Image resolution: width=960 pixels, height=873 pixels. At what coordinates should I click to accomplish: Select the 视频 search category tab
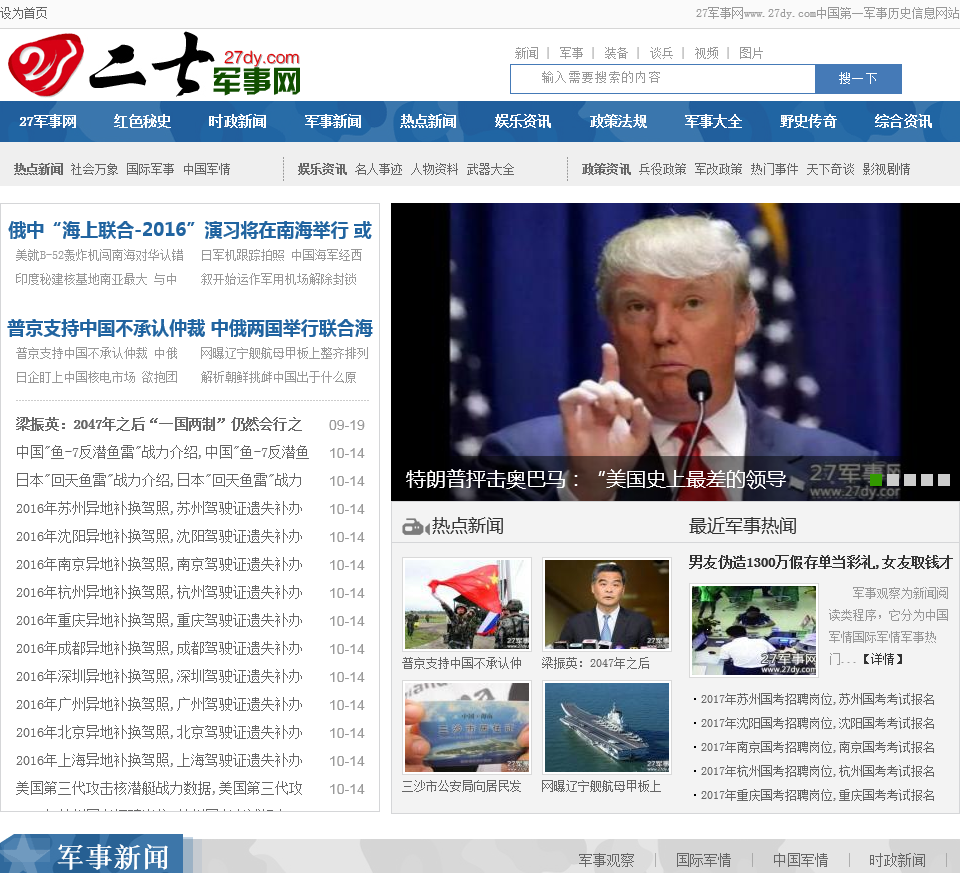[707, 53]
